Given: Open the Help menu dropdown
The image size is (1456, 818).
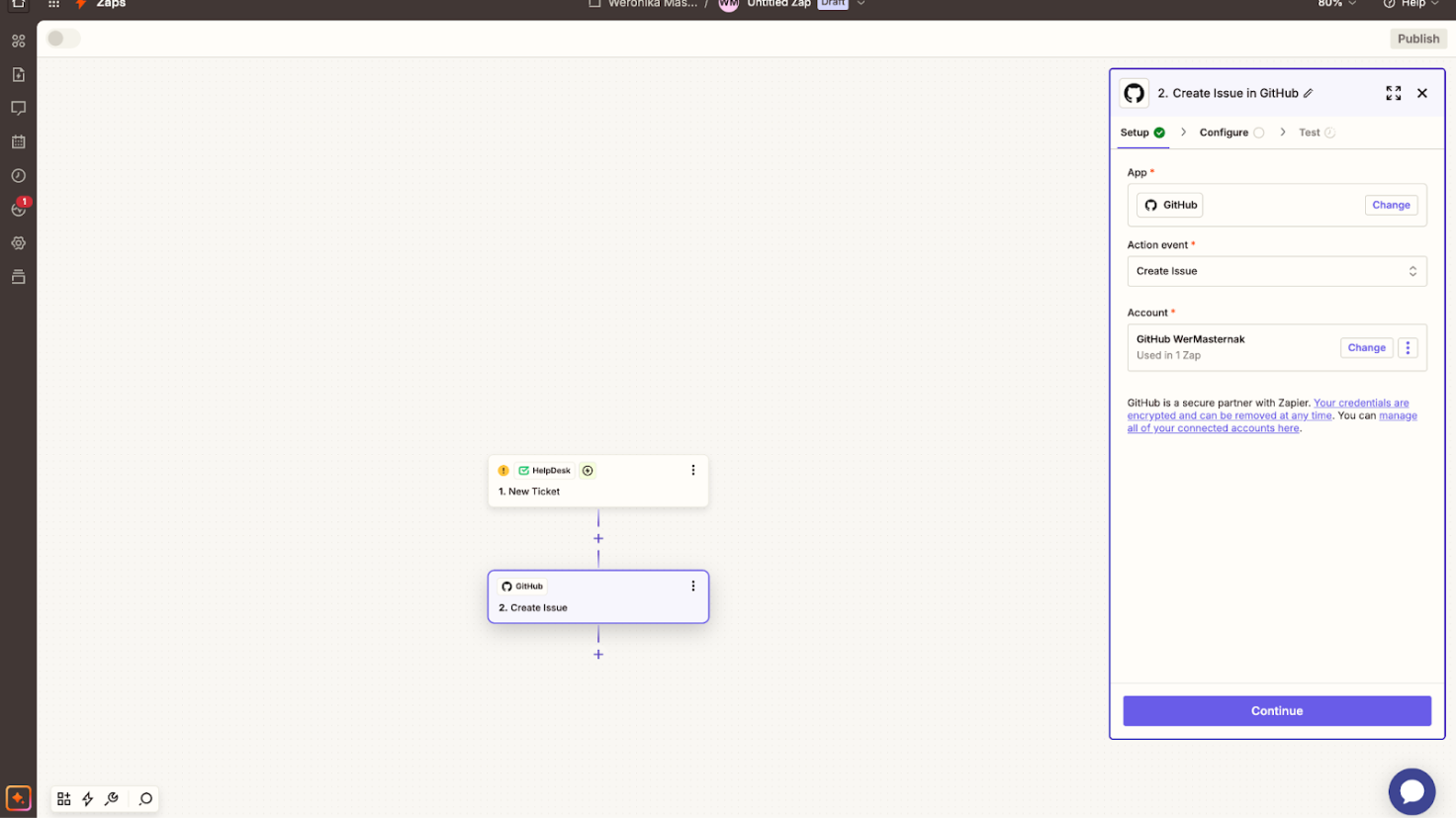Looking at the screenshot, I should 1411,4.
